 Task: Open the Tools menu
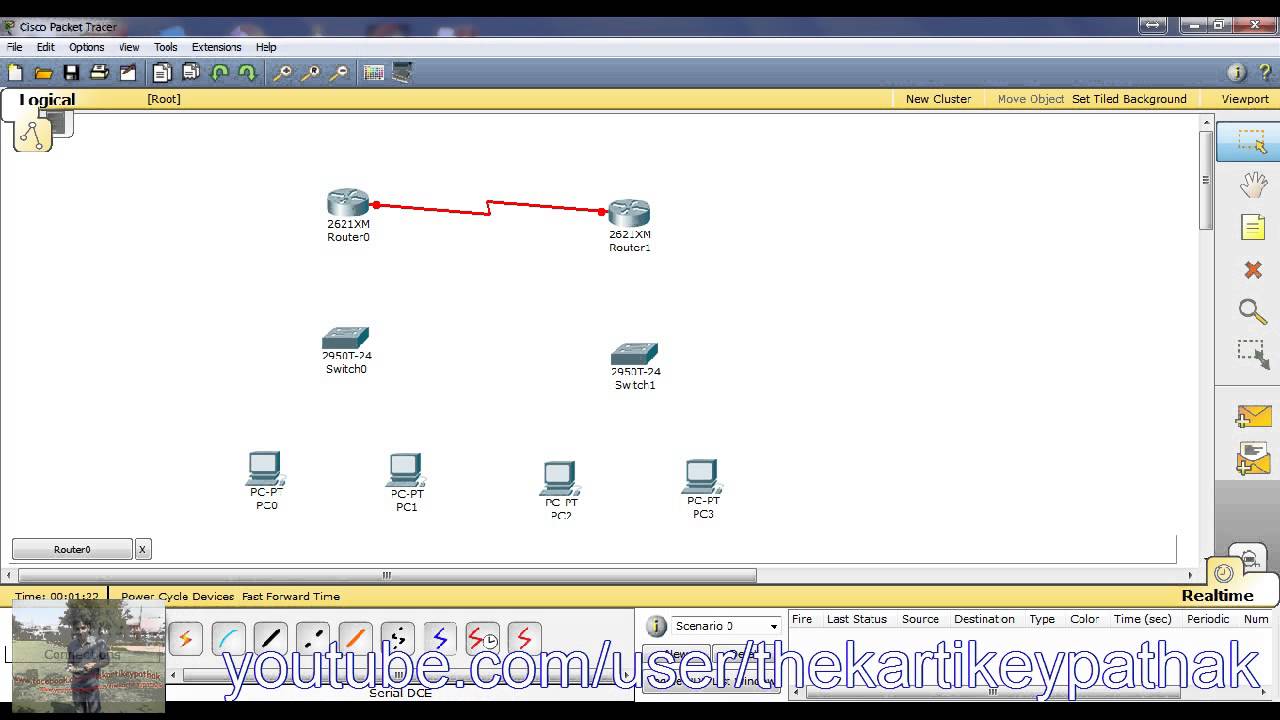(x=166, y=47)
